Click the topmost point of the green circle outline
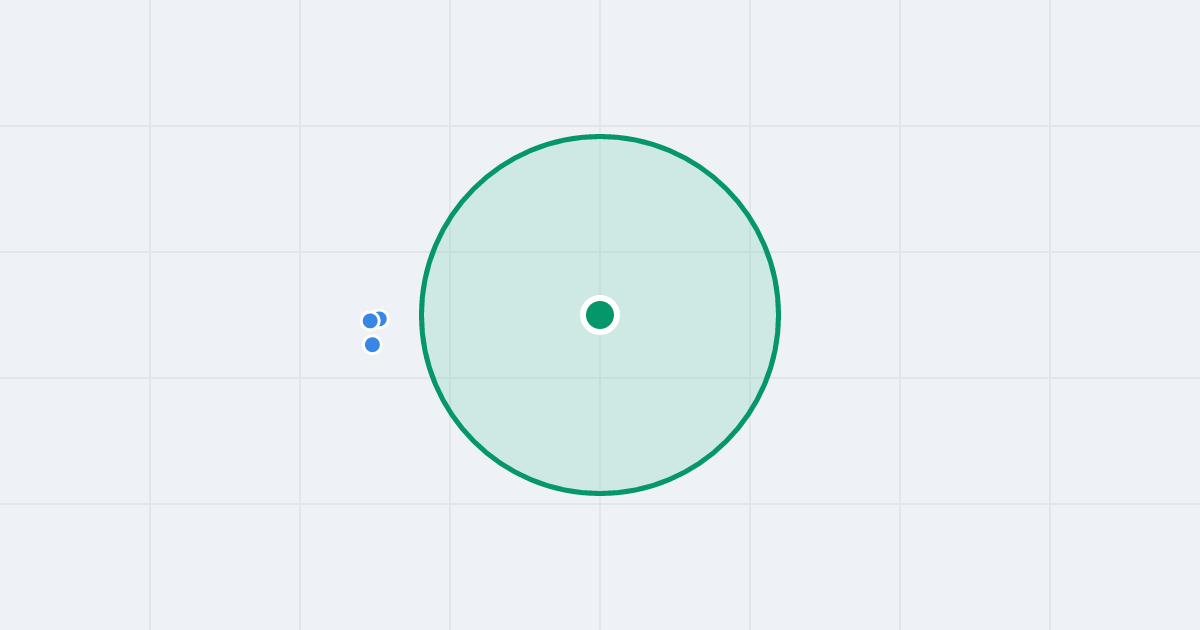The height and width of the screenshot is (630, 1200). point(600,136)
